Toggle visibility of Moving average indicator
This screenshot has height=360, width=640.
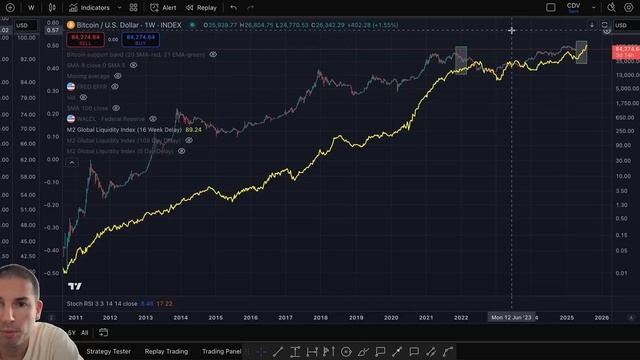118,76
